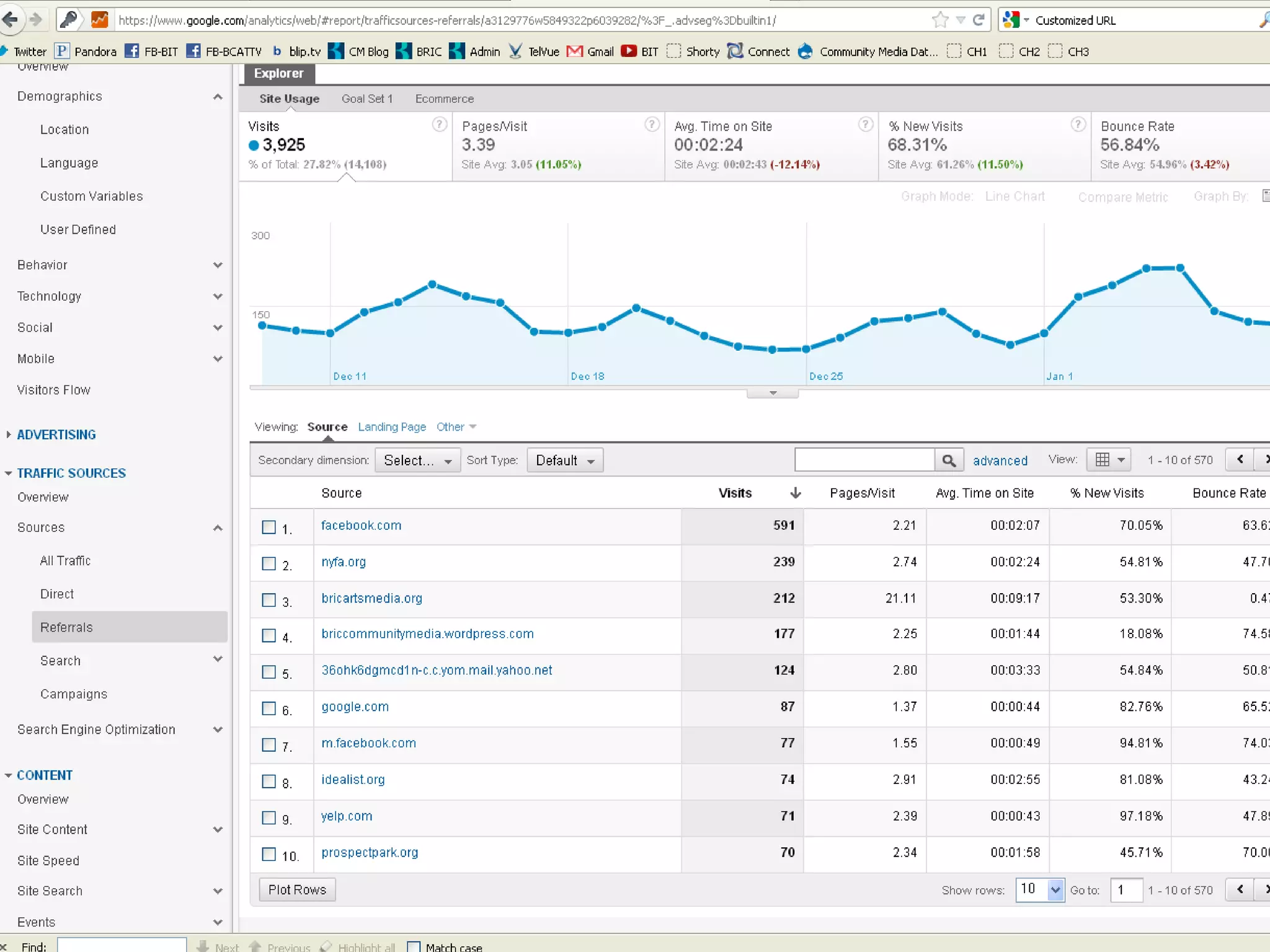Switch viewing to Landing Page

(x=392, y=427)
